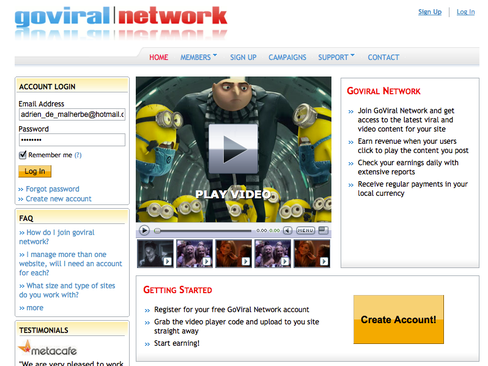Image resolution: width=488 pixels, height=366 pixels.
Task: Open the Create new account link
Action: [x=58, y=199]
